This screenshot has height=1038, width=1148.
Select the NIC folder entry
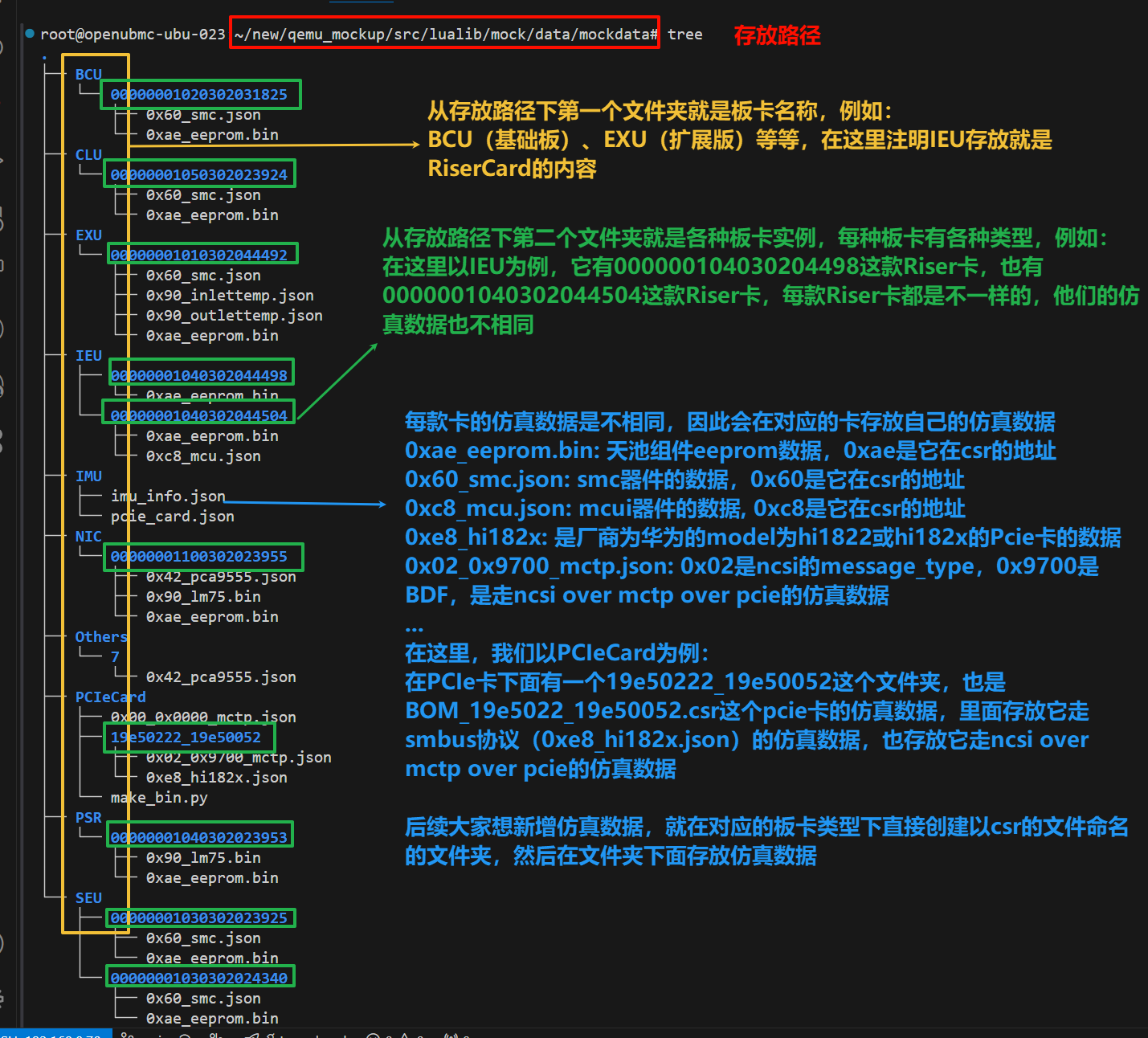[x=88, y=537]
